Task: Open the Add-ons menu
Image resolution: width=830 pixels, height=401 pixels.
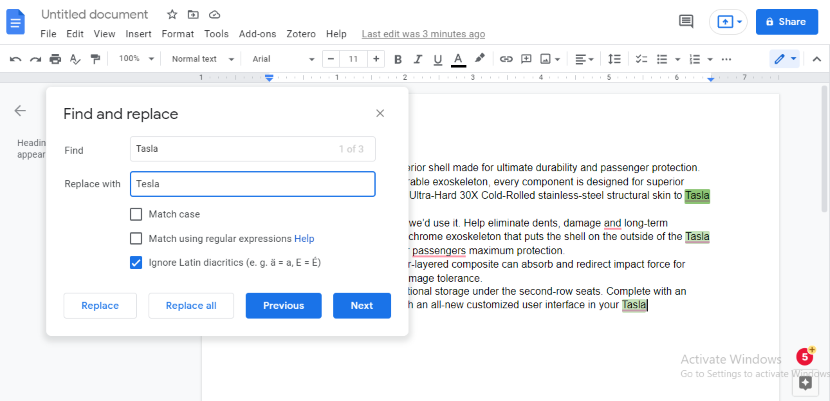Action: coord(257,34)
